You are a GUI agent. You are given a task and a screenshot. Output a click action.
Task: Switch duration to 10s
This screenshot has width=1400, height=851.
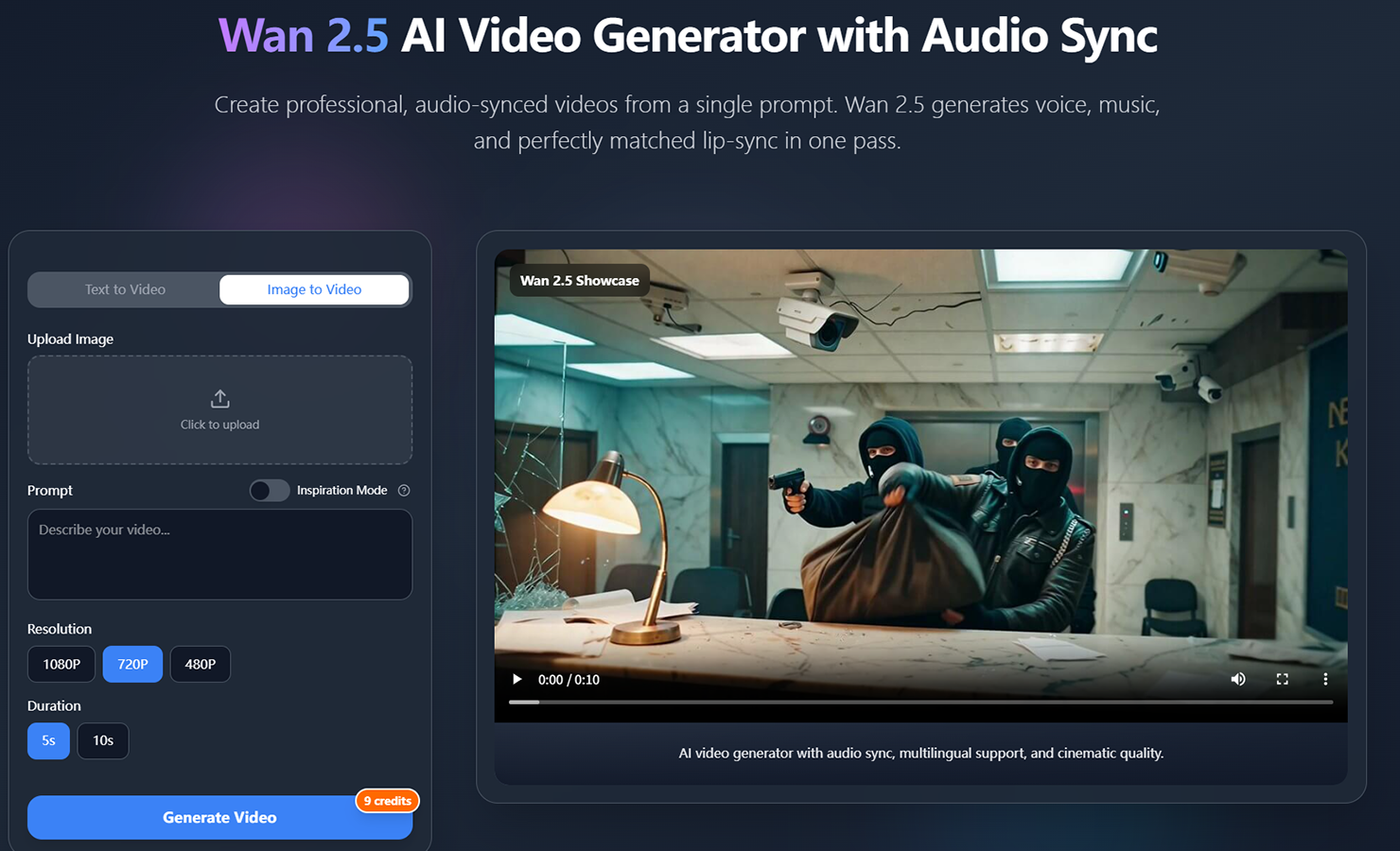tap(102, 740)
